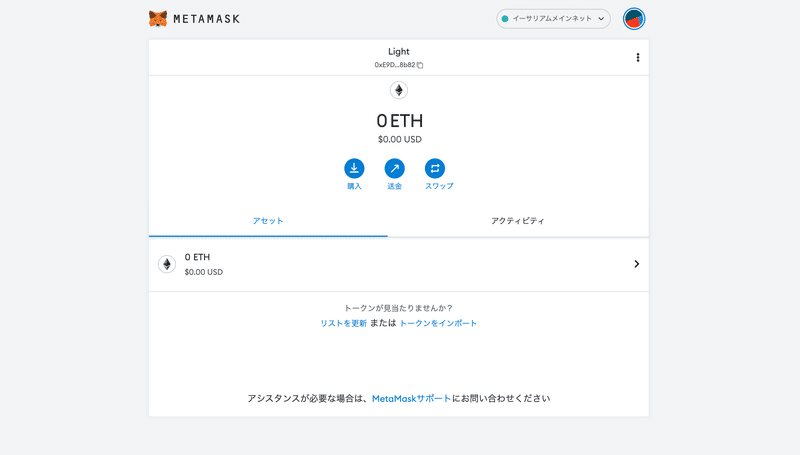
Task: Click the 0 ETH main balance text
Action: [x=399, y=121]
